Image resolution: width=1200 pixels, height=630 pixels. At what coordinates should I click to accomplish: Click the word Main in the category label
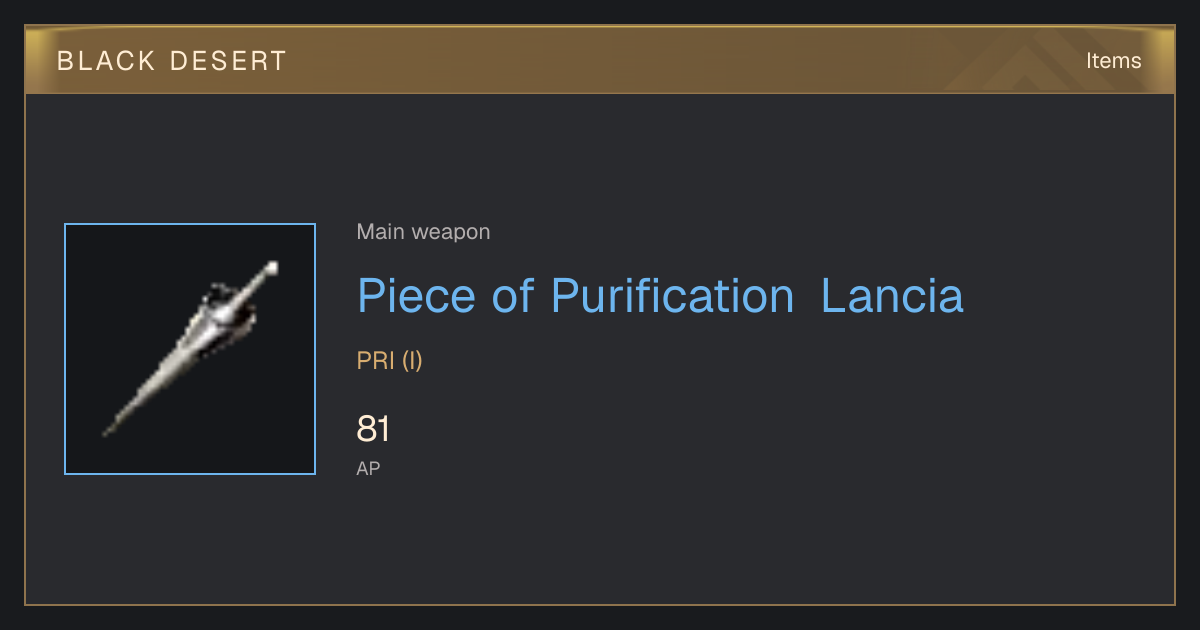pyautogui.click(x=381, y=232)
